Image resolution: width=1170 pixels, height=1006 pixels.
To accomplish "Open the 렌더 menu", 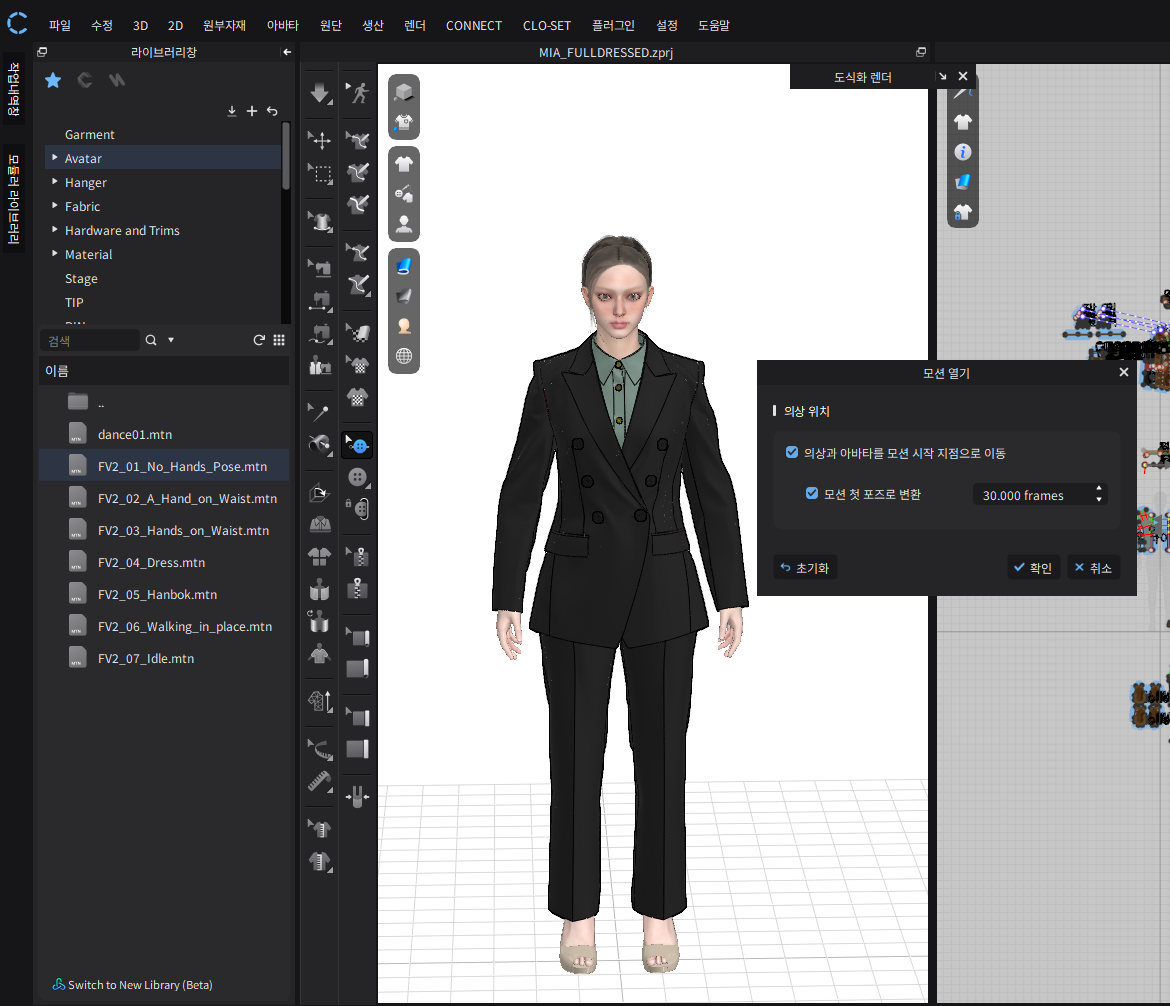I will [414, 25].
